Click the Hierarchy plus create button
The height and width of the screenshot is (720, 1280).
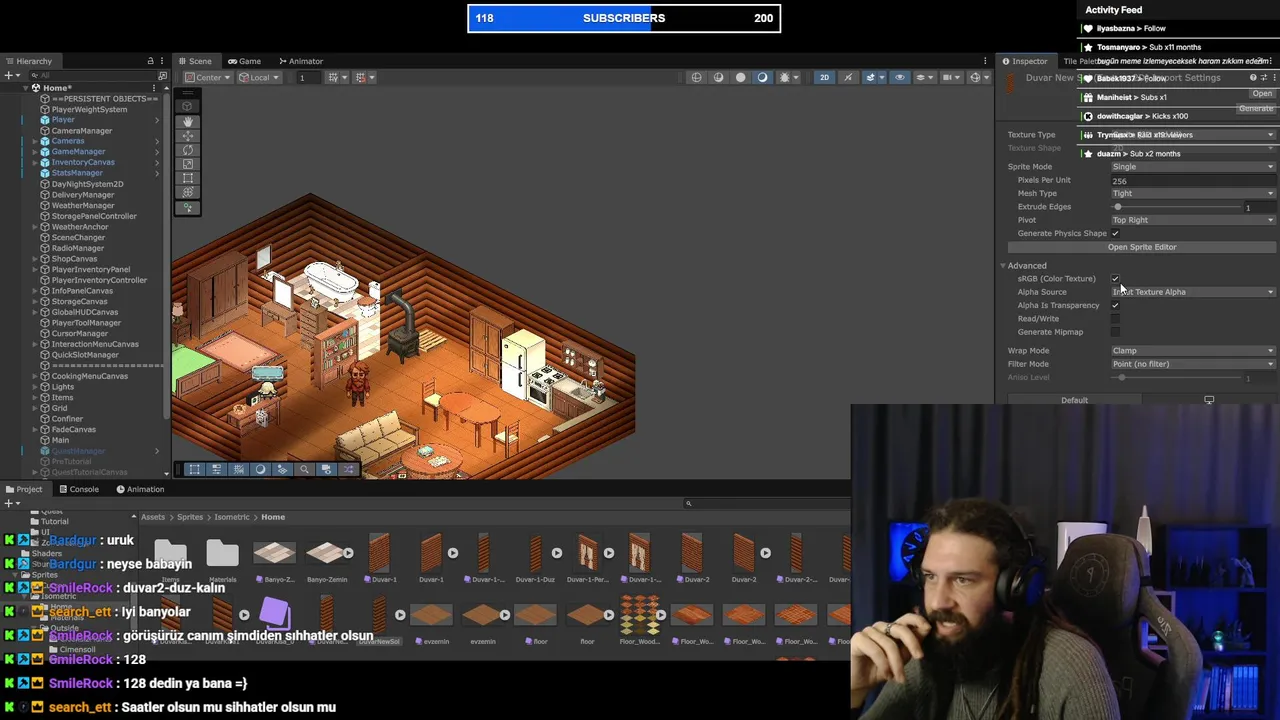tap(11, 75)
